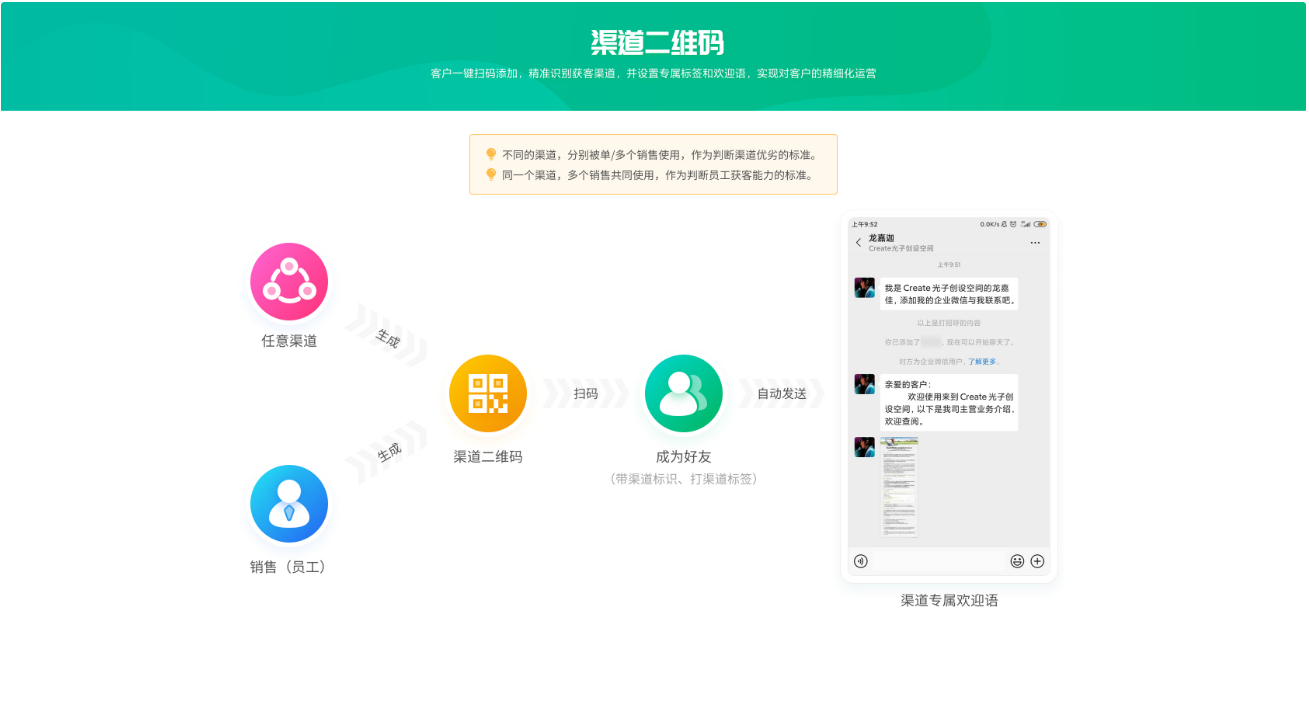The image size is (1309, 703).
Task: Click the green 成为好友 friends icon
Action: point(684,394)
